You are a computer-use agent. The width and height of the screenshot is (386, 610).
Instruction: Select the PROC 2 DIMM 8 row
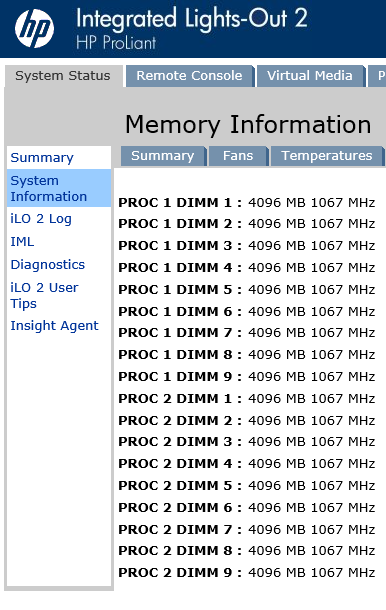click(x=247, y=550)
